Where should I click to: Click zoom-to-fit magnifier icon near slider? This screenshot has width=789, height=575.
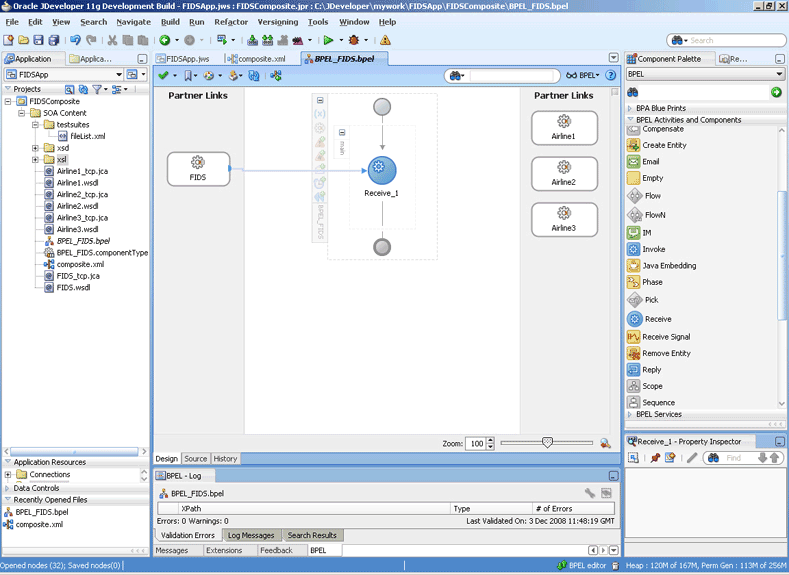(x=605, y=443)
